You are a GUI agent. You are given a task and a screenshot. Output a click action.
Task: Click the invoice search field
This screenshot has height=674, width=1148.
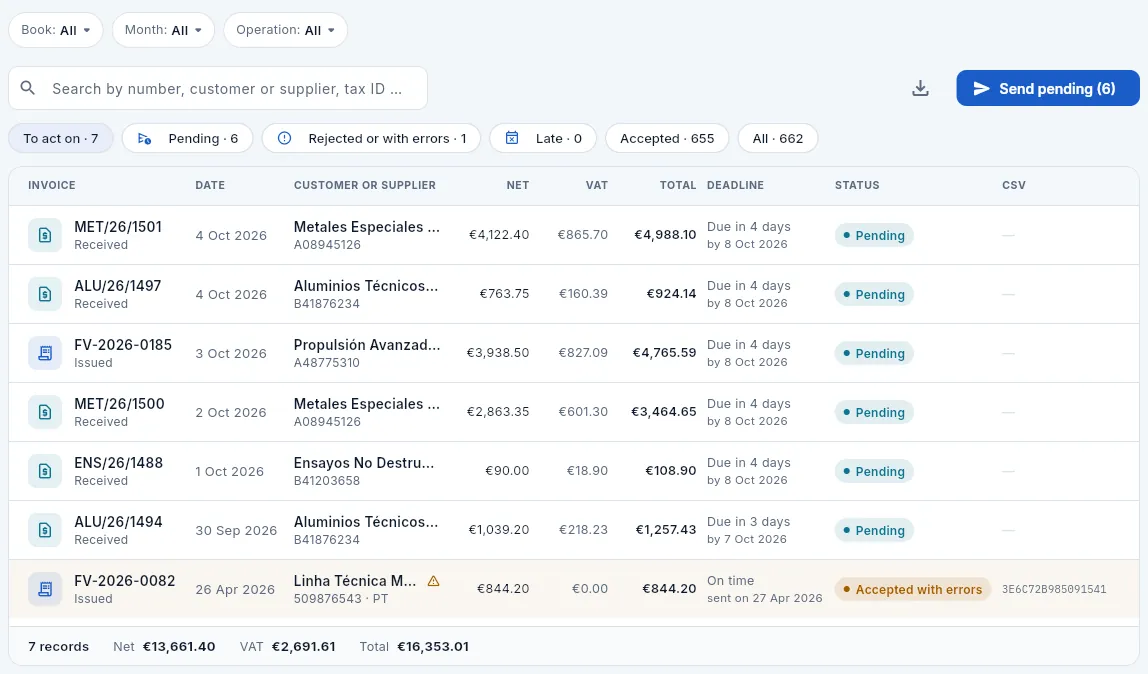coord(218,89)
